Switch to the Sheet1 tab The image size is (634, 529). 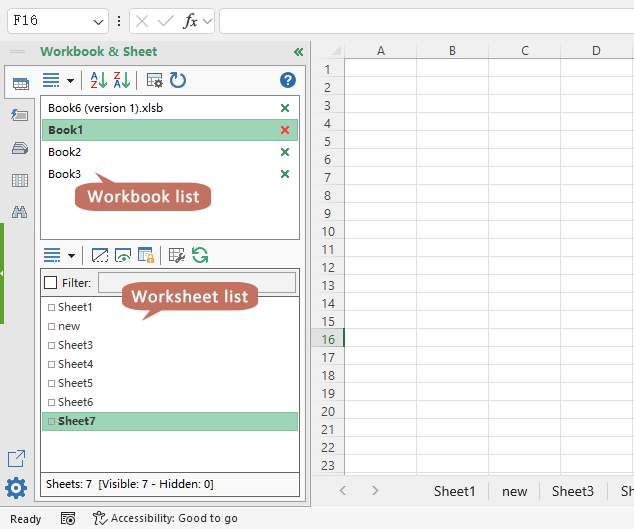pyautogui.click(x=454, y=491)
